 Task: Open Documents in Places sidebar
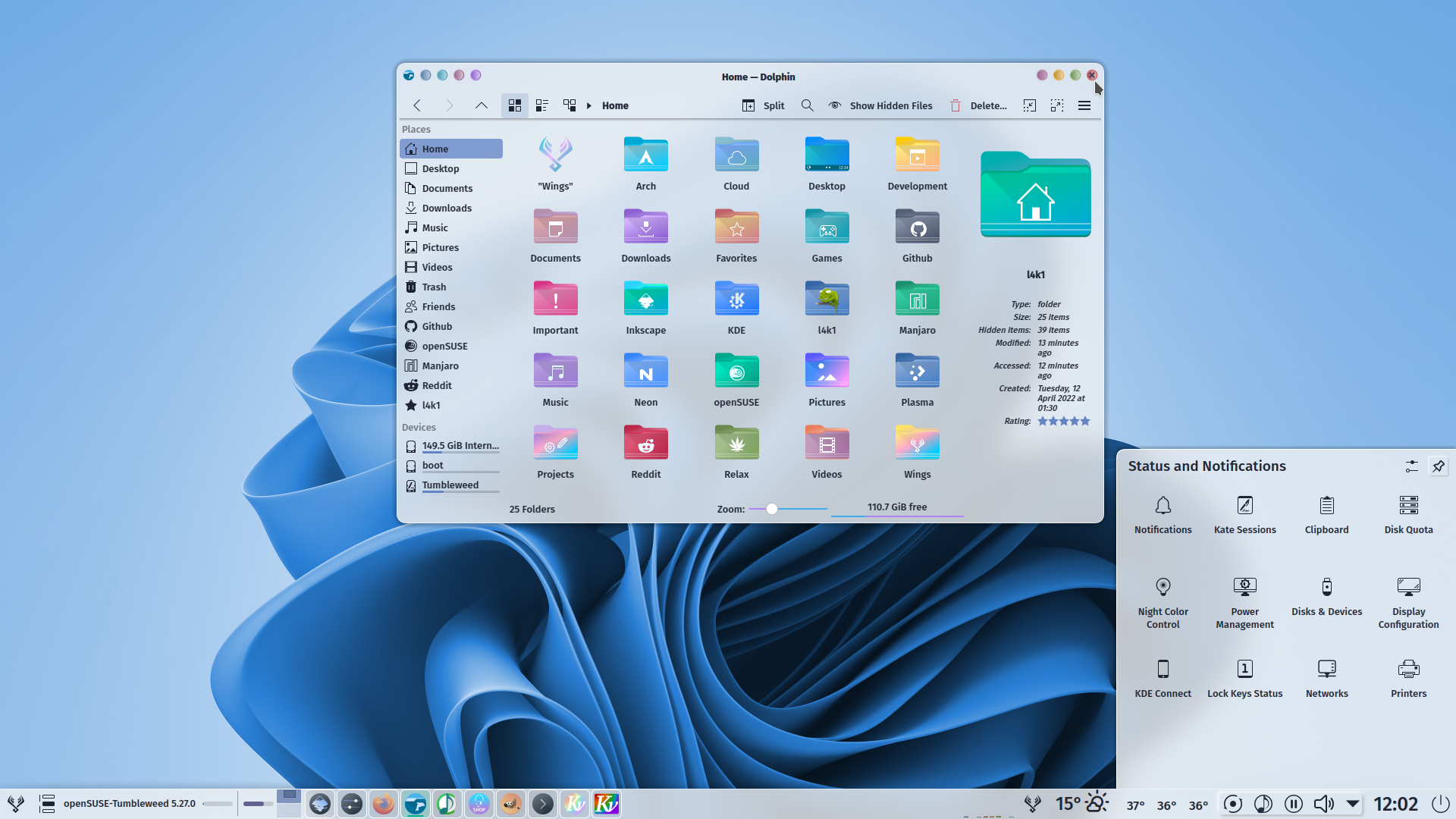[451, 188]
